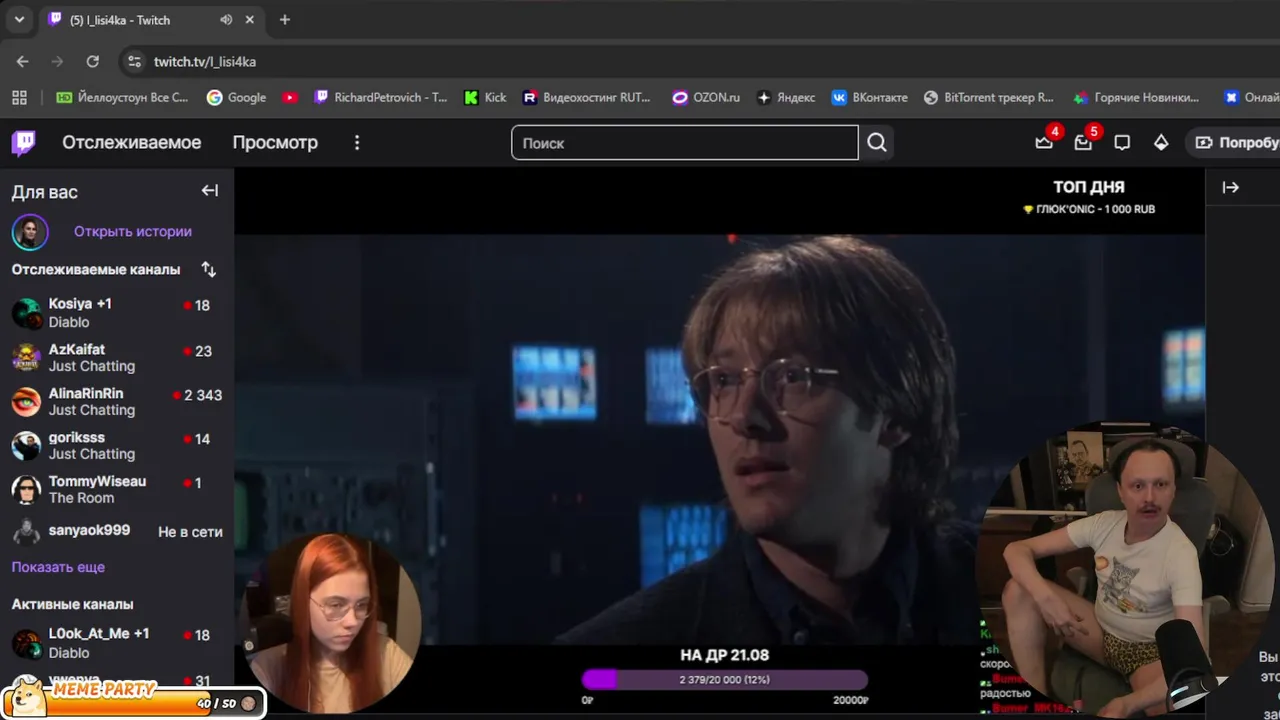Open the offline sanyaok999 channel
Viewport: 1280px width, 720px height.
pyautogui.click(x=117, y=531)
